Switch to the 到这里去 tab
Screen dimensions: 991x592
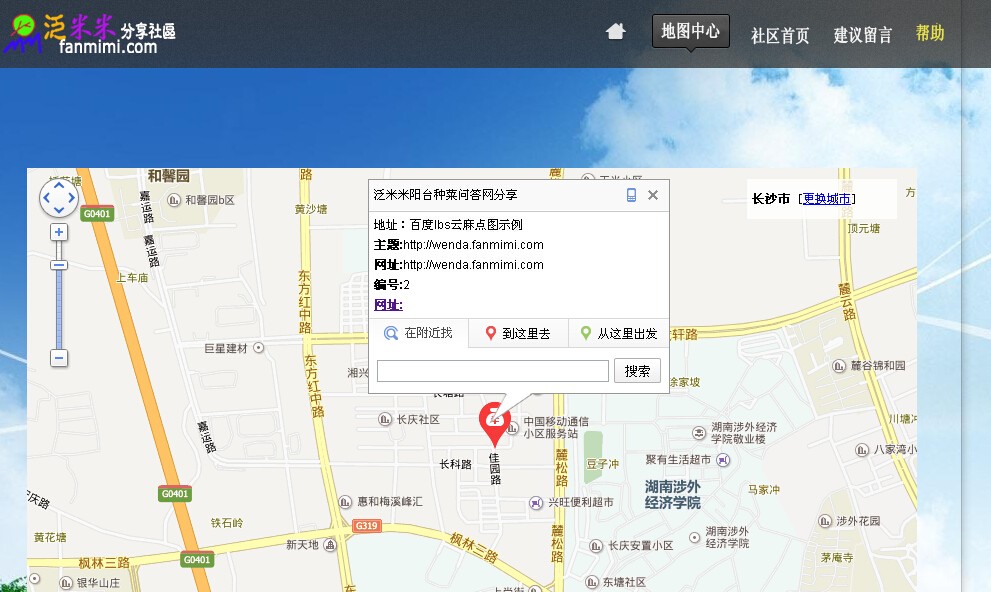pyautogui.click(x=518, y=333)
